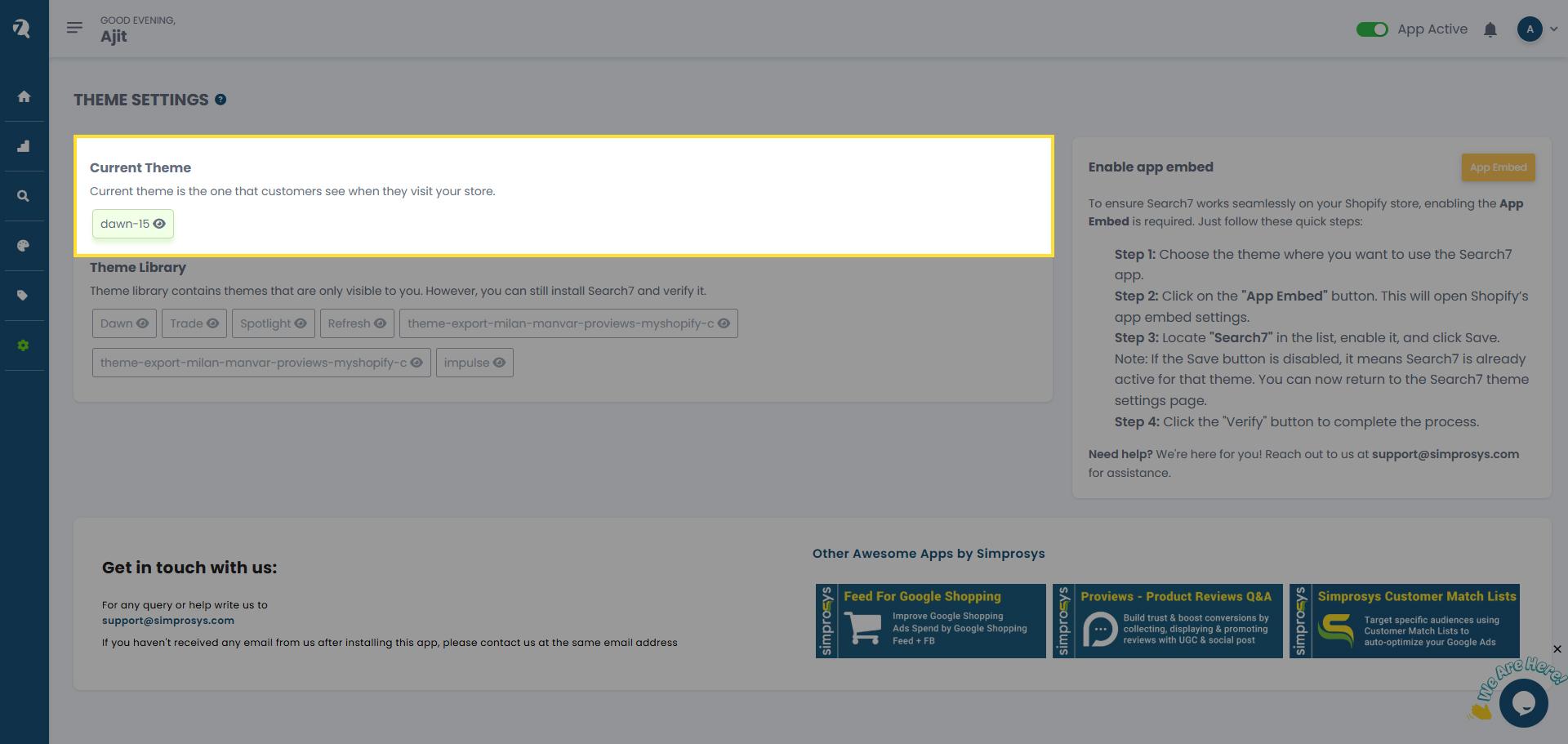The width and height of the screenshot is (1568, 744).
Task: Open the settings gear sidebar icon
Action: [x=24, y=345]
